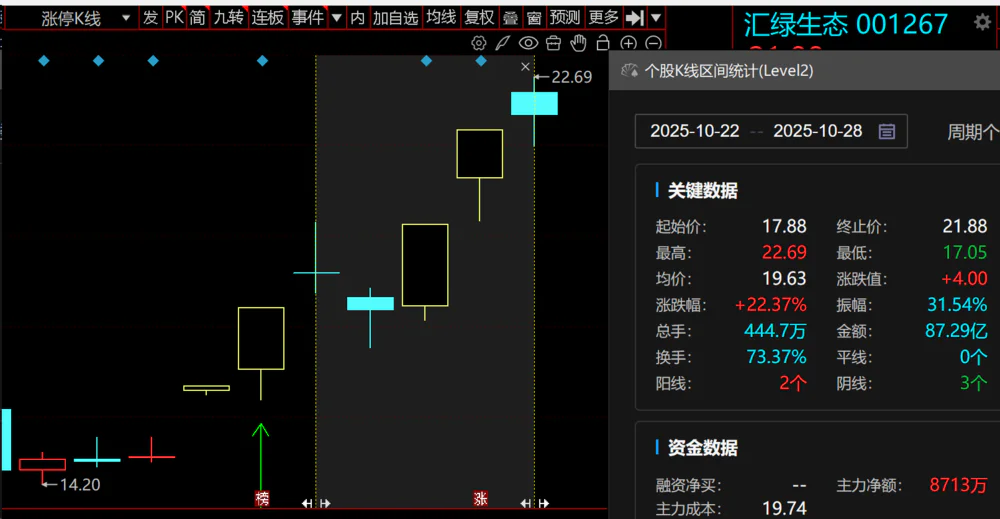Select the pen drawing tool icon
Viewport: 1000px width, 519px height.
click(x=502, y=43)
